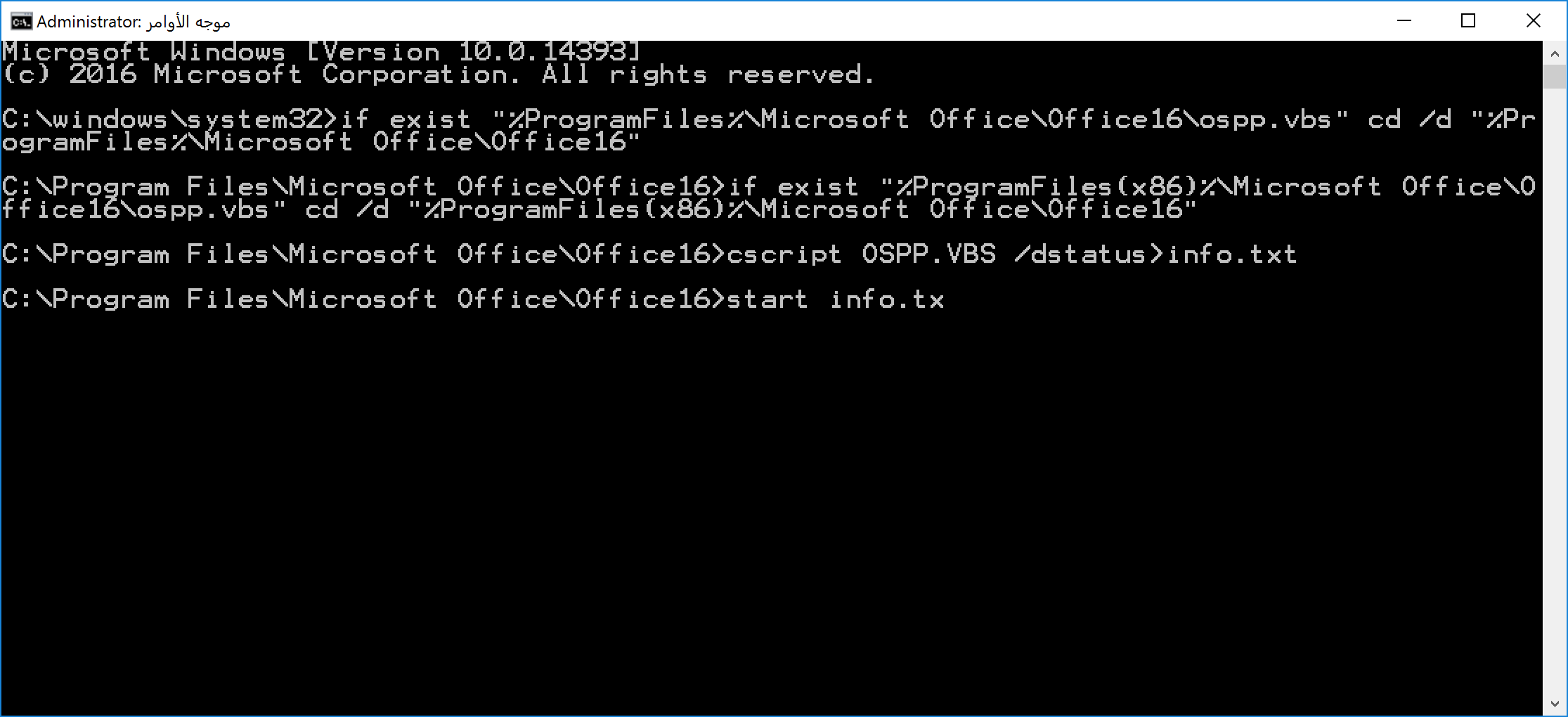Click 'cd /d' on the first command line
Image resolution: width=1568 pixels, height=717 pixels.
click(1410, 119)
